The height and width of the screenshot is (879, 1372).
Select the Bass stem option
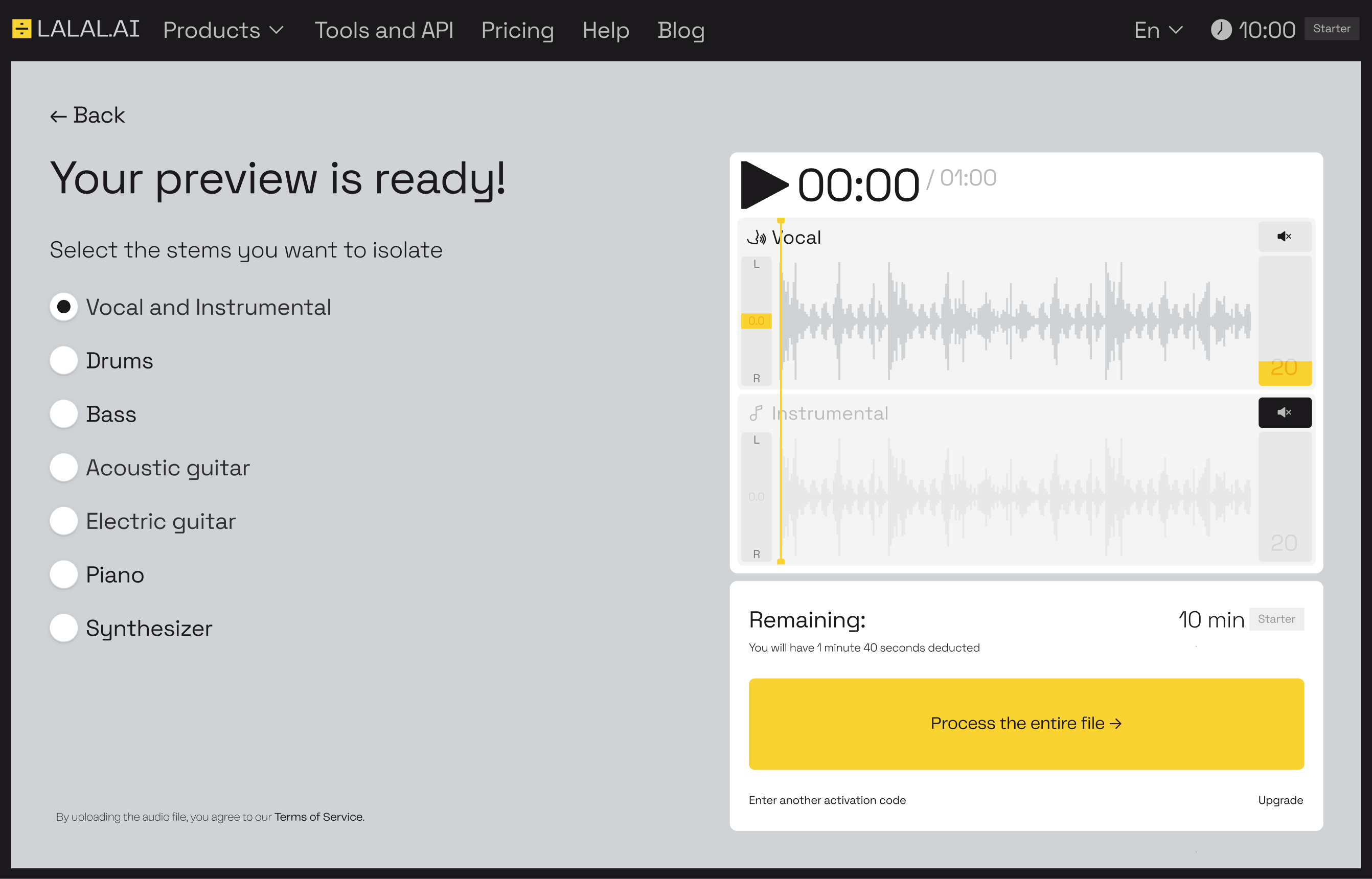64,414
